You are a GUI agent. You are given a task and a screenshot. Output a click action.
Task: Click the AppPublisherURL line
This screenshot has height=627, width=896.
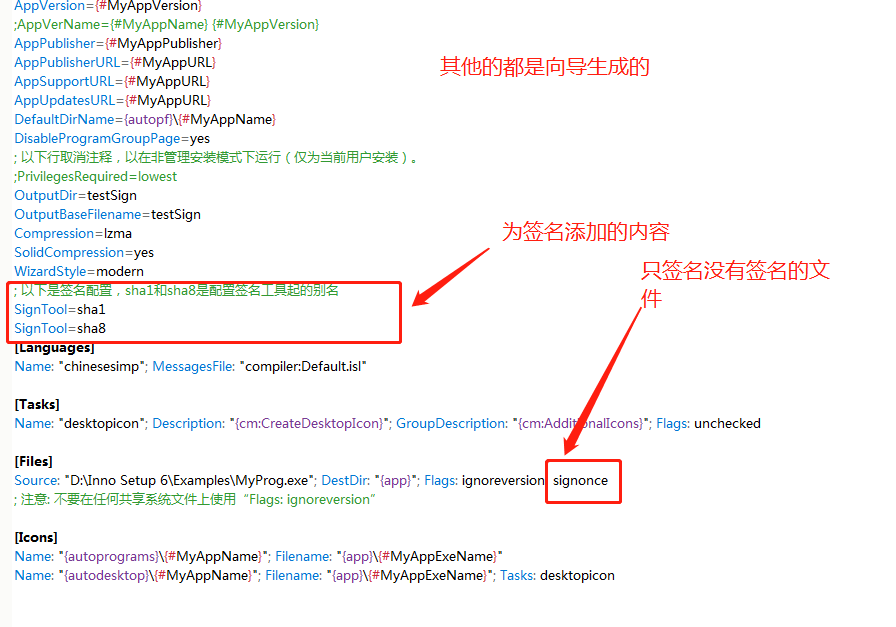tap(115, 63)
